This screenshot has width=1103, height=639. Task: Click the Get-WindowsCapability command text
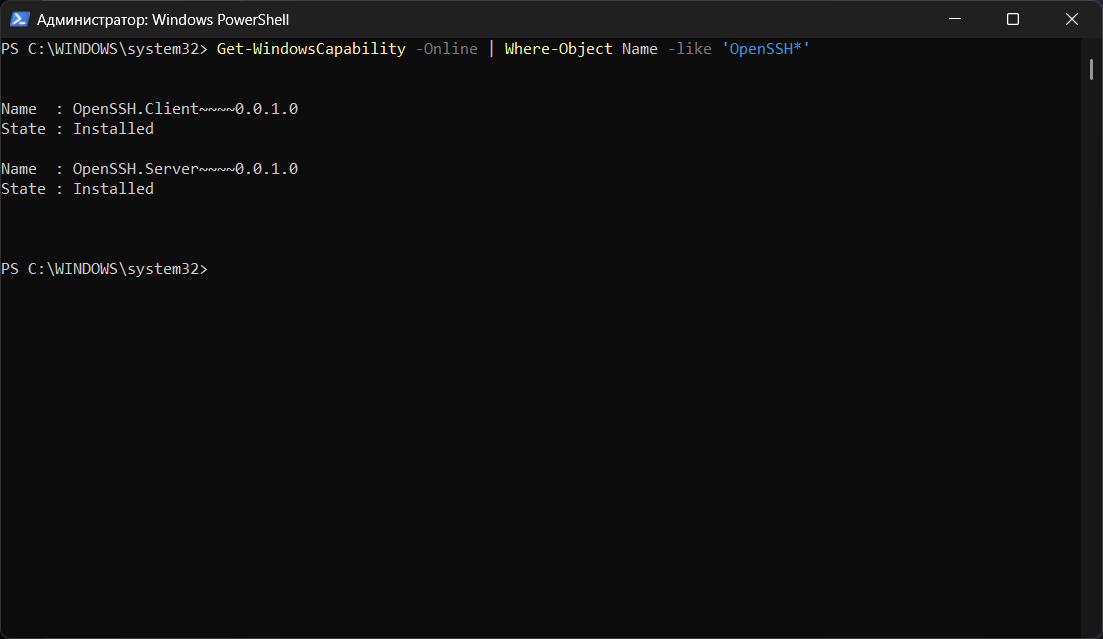tap(311, 49)
